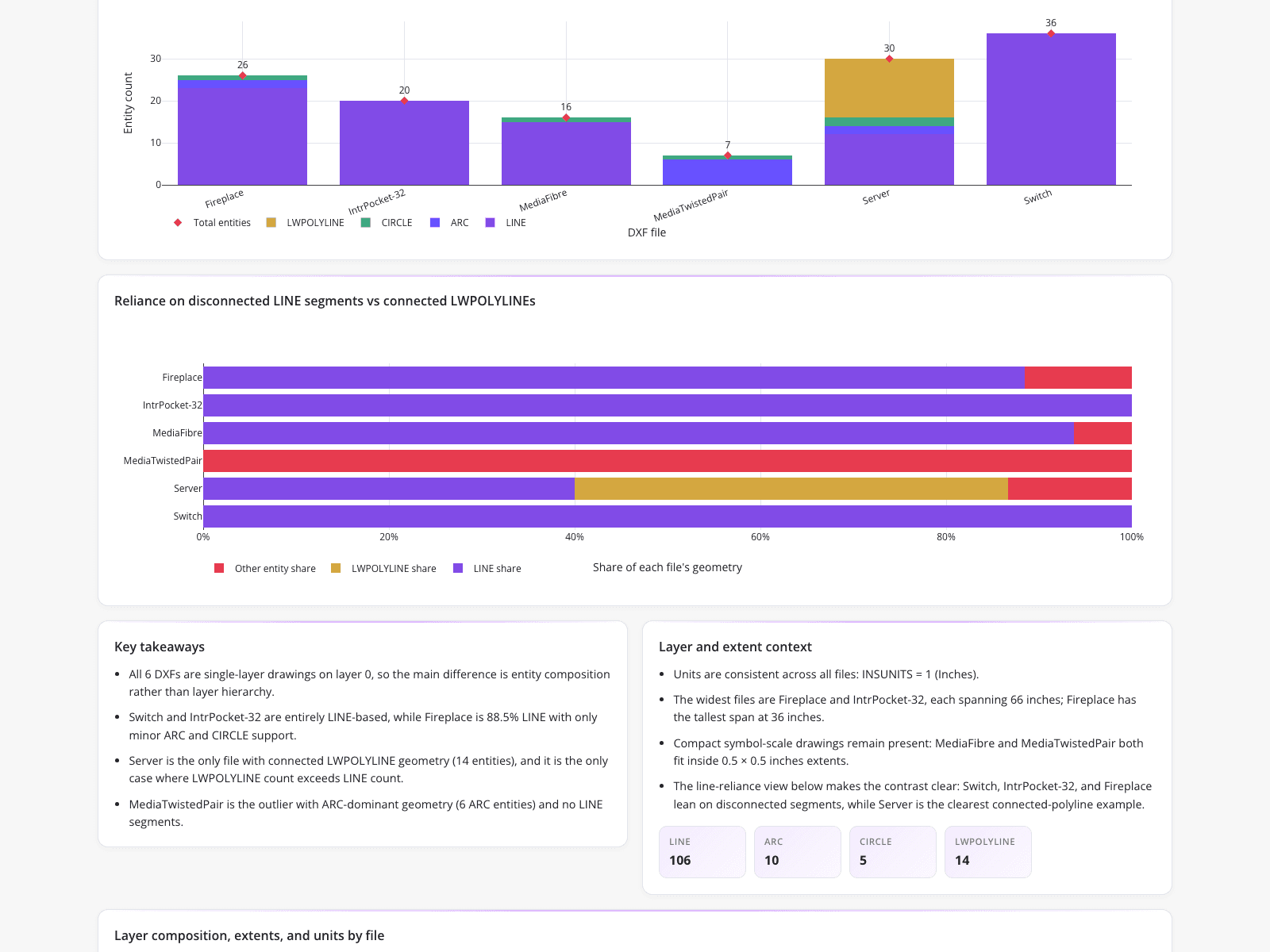Click the MediaTwistedPair column in entity count chart

point(727,171)
